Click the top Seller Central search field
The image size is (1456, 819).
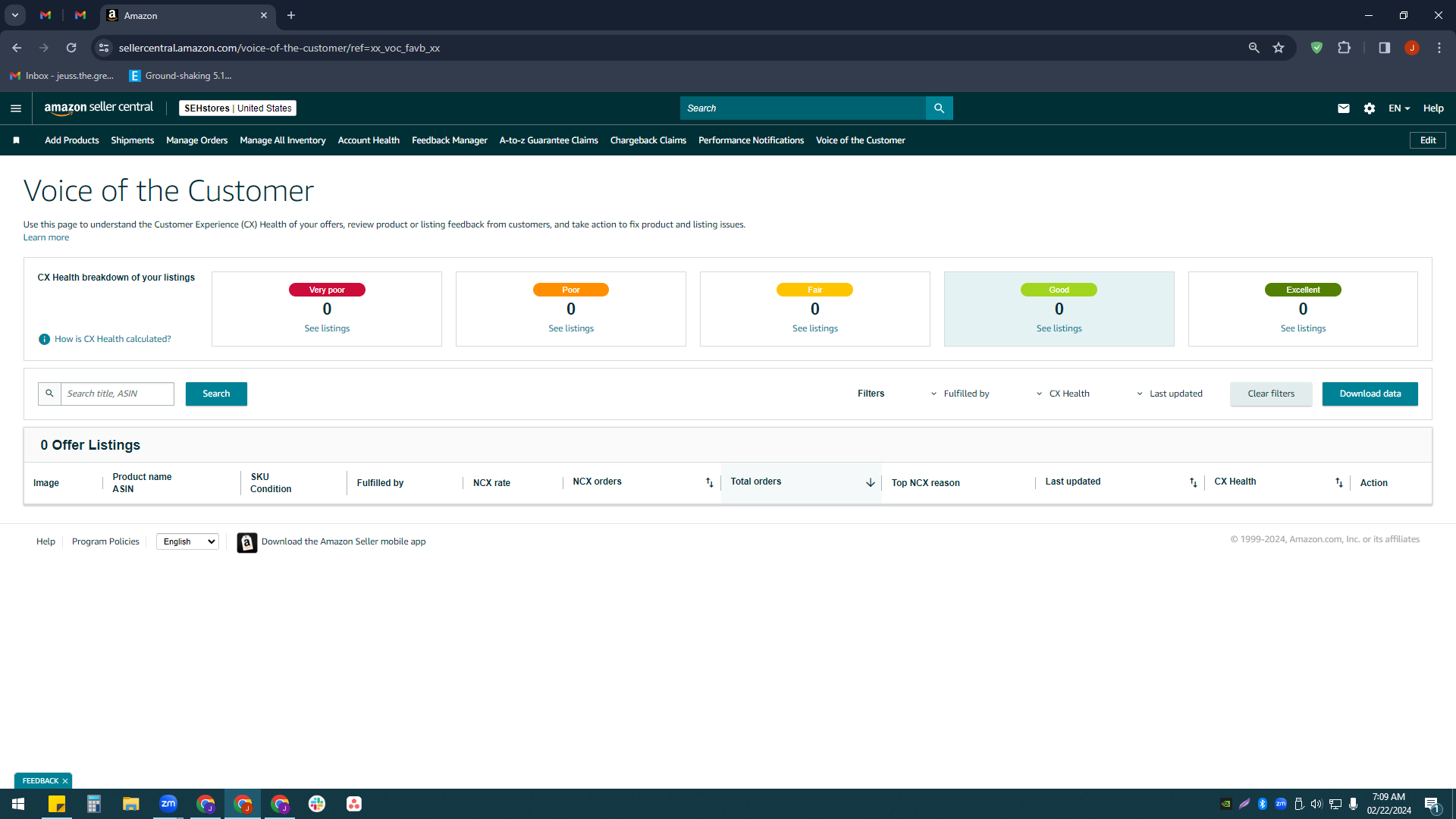click(803, 108)
